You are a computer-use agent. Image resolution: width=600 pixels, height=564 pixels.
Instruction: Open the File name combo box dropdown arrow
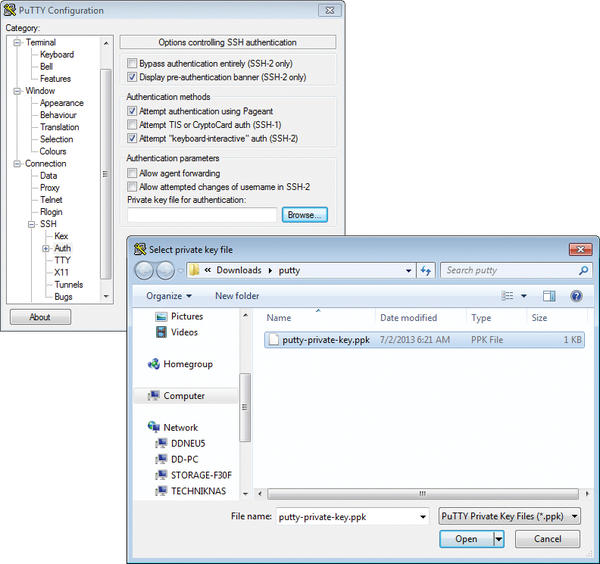422,517
